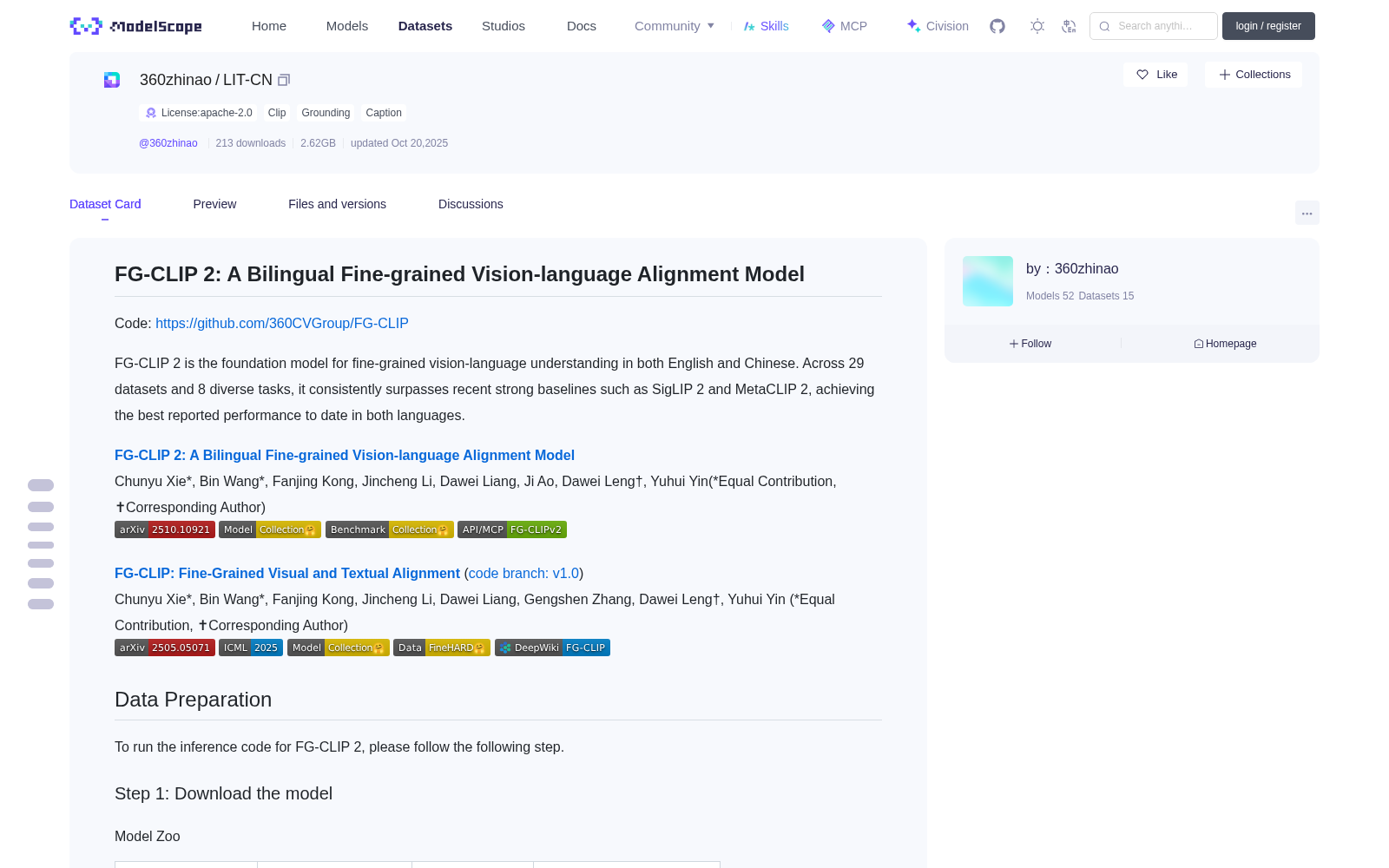Toggle the light/dark theme sun icon
Screen dimensions: 1389x868
1037,26
